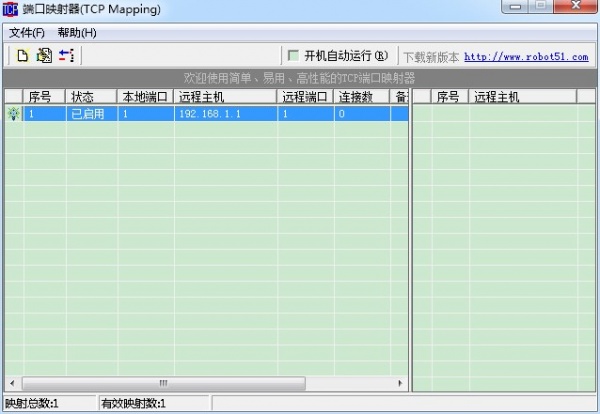Open the http://www.robot51.com link
Image resolution: width=600 pixels, height=414 pixels.
pyautogui.click(x=526, y=57)
